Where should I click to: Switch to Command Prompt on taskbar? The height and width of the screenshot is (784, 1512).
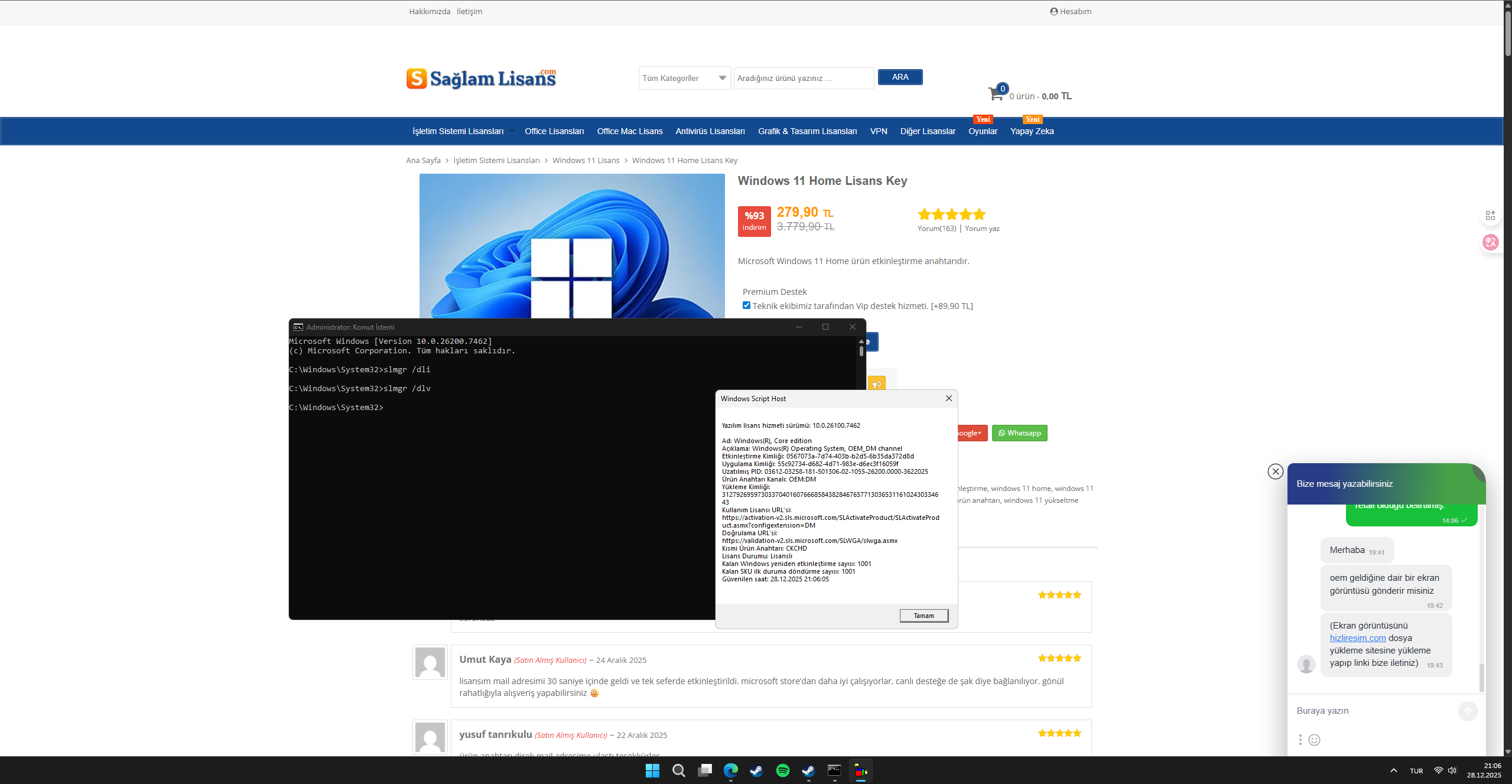point(834,770)
